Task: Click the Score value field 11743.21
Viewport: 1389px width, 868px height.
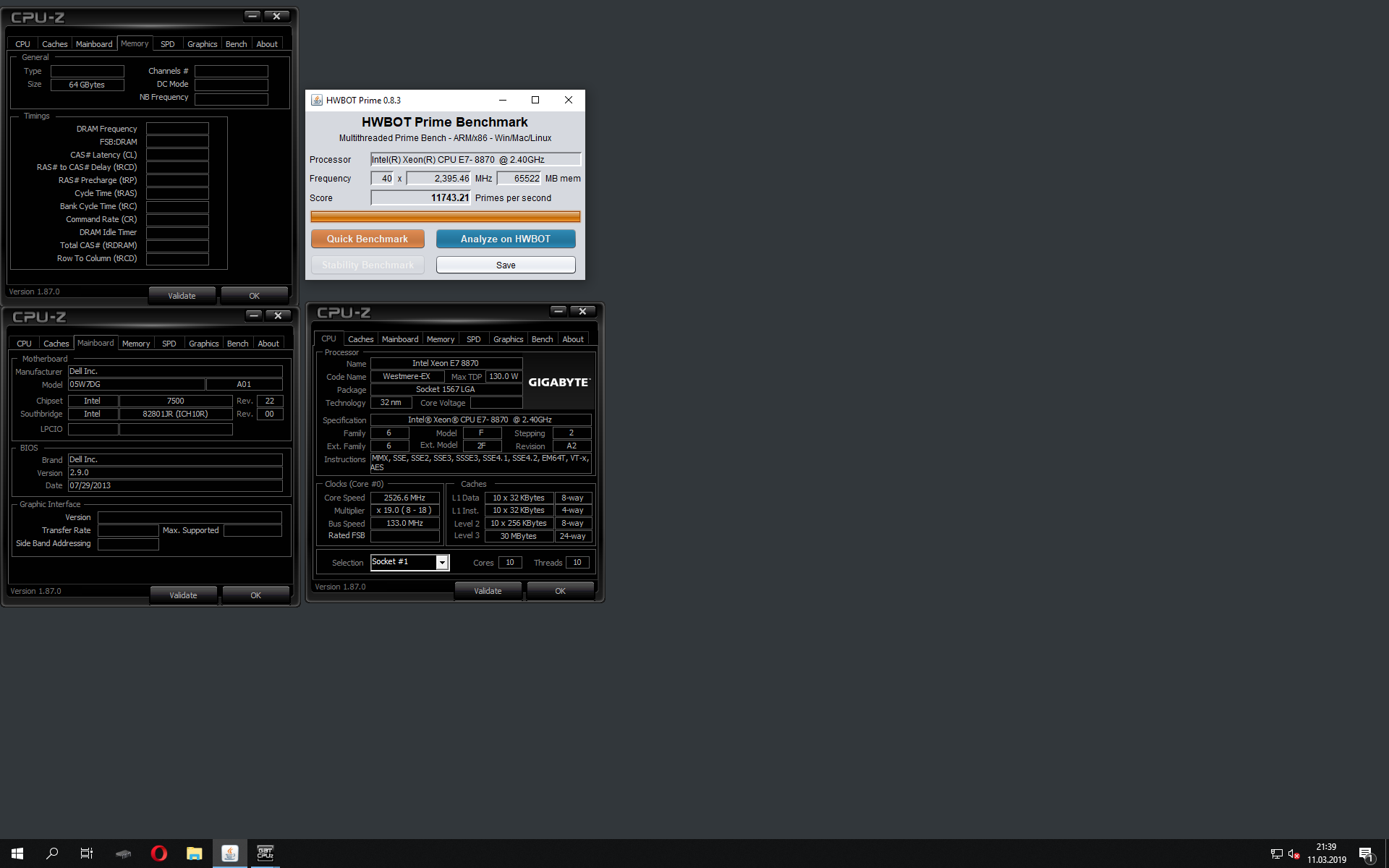Action: [x=420, y=198]
